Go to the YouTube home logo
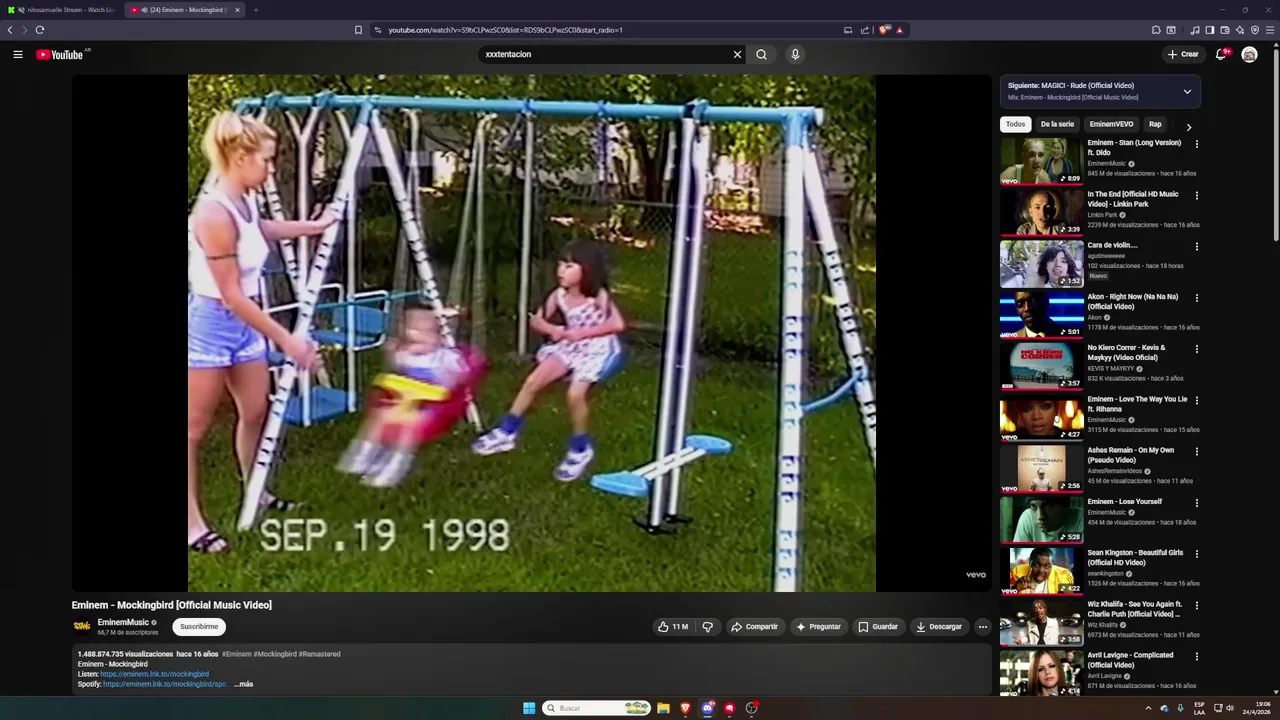Screen dimensions: 1280x720 59,54
